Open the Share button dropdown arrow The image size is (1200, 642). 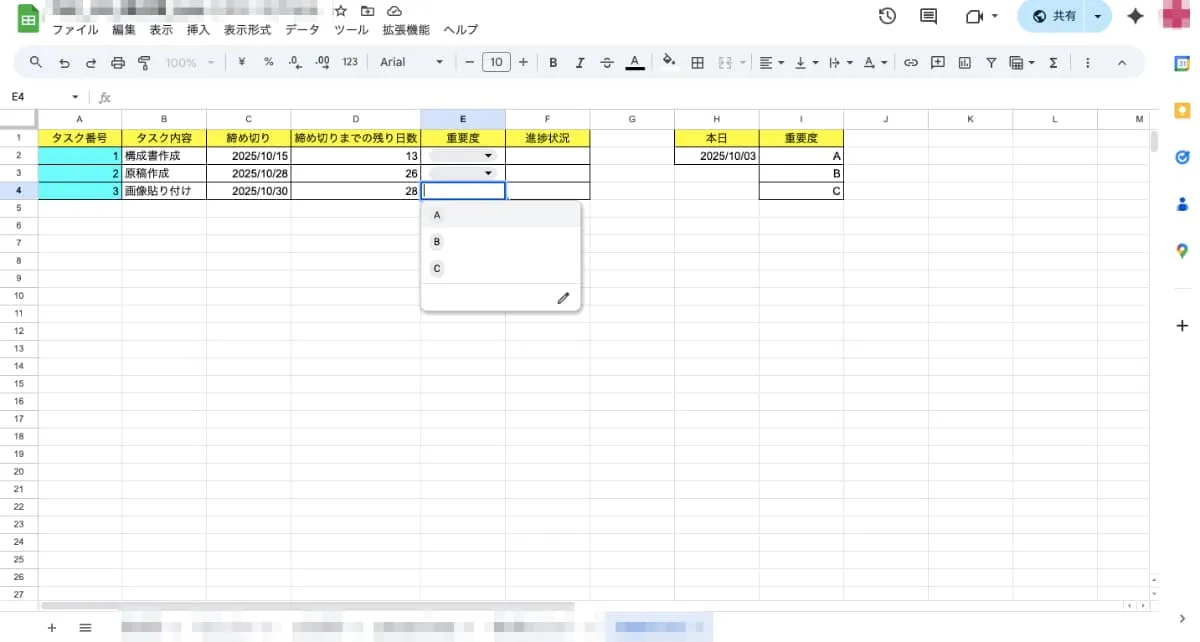1098,16
